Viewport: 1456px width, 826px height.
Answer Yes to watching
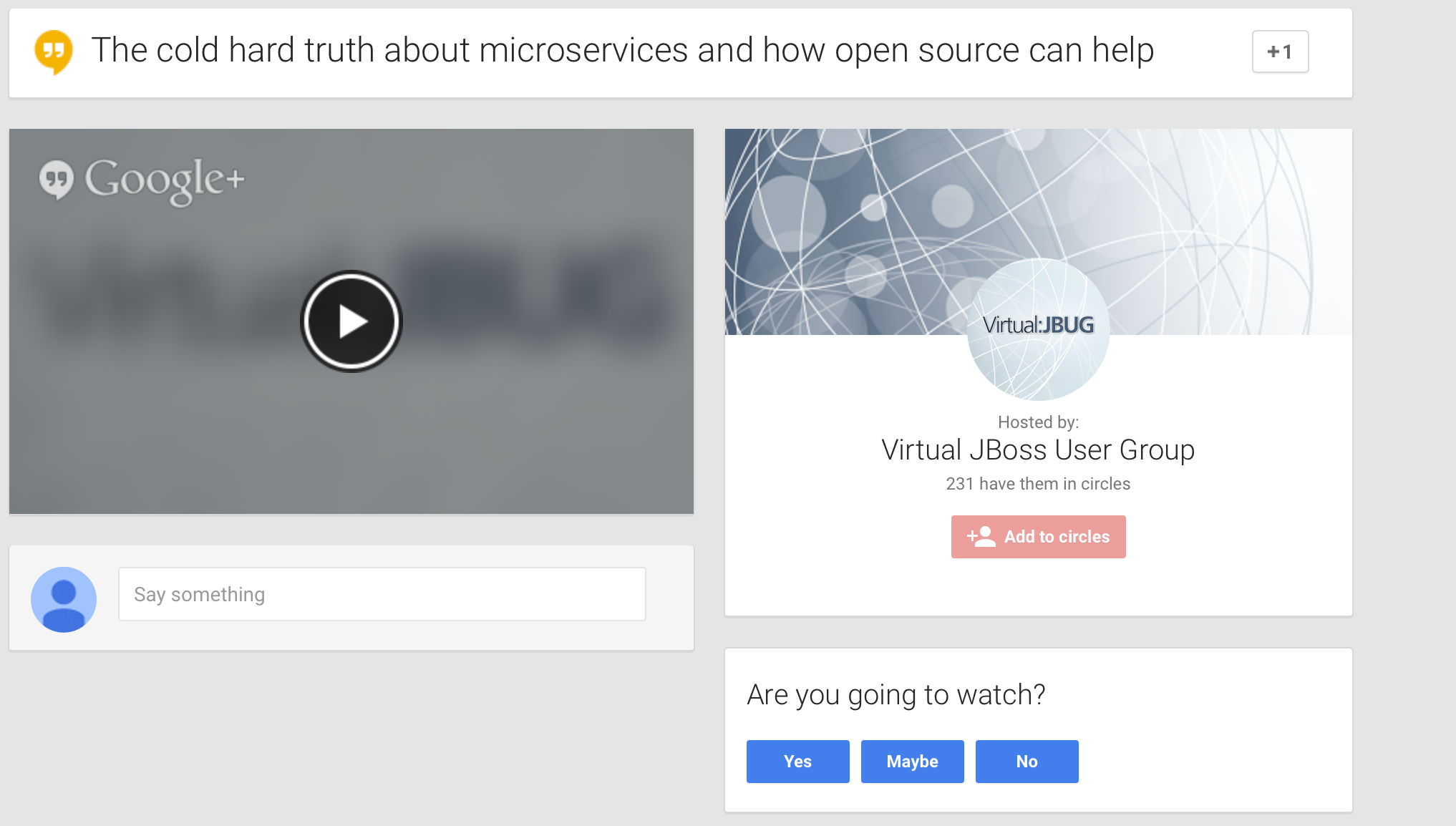pos(797,762)
